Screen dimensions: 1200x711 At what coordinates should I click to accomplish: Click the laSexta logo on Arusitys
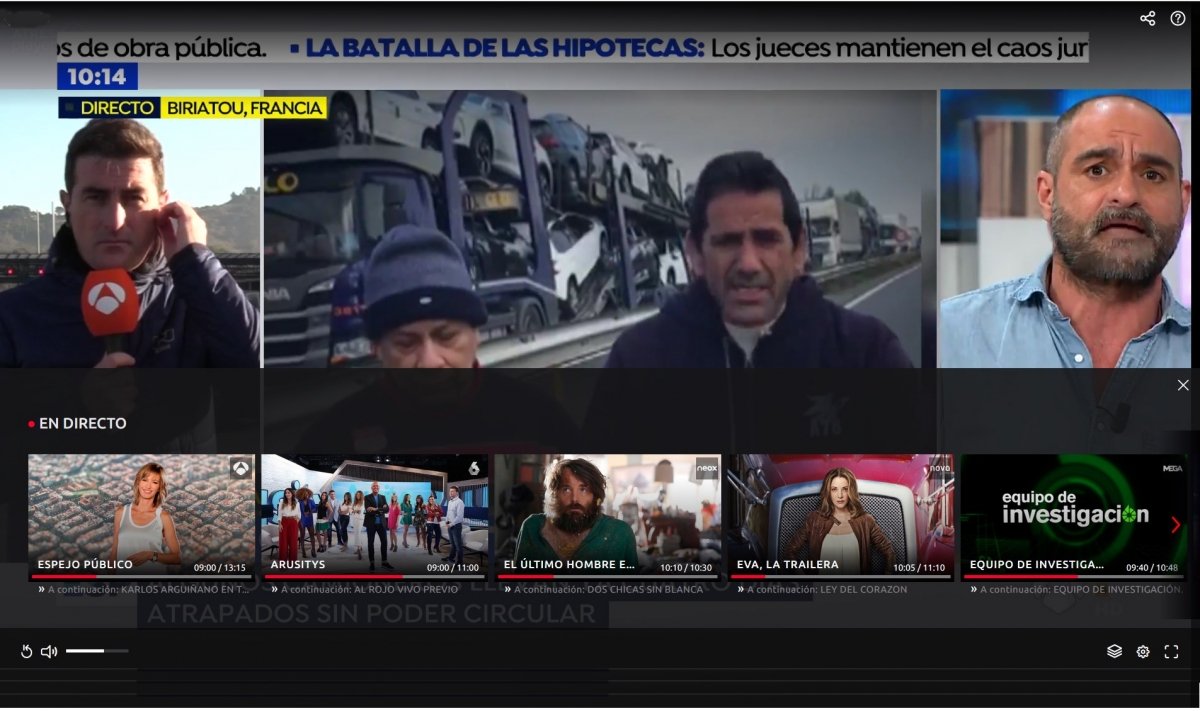pos(474,468)
